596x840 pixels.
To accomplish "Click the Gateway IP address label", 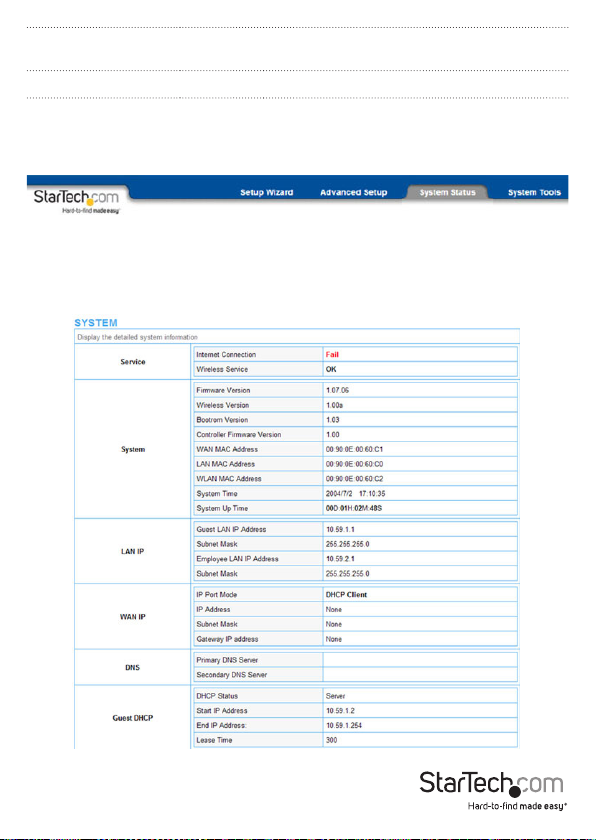I will coord(227,639).
